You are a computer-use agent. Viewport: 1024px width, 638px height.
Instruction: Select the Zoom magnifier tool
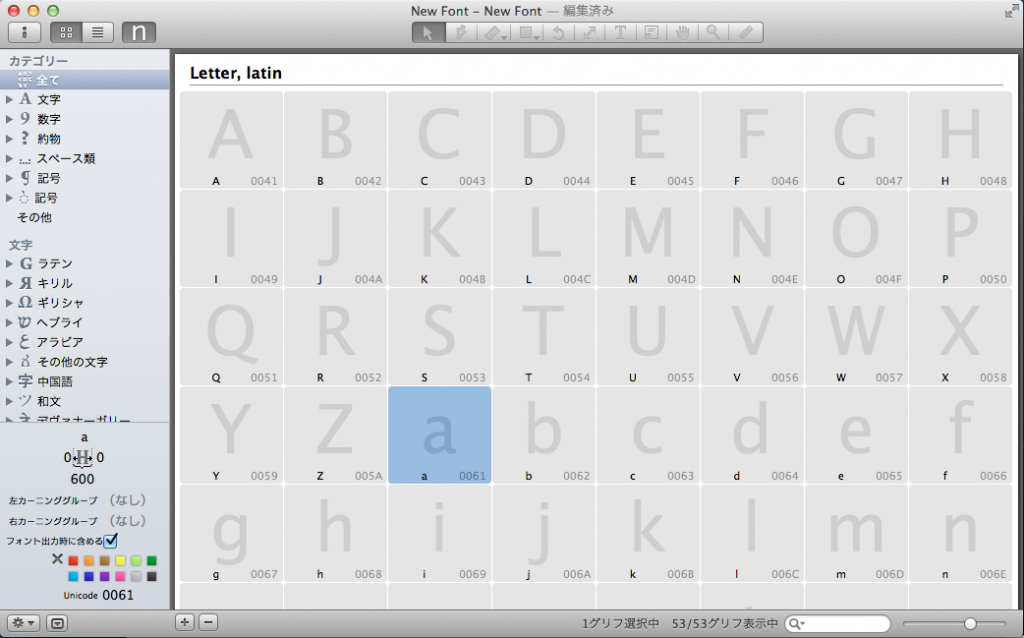715,32
